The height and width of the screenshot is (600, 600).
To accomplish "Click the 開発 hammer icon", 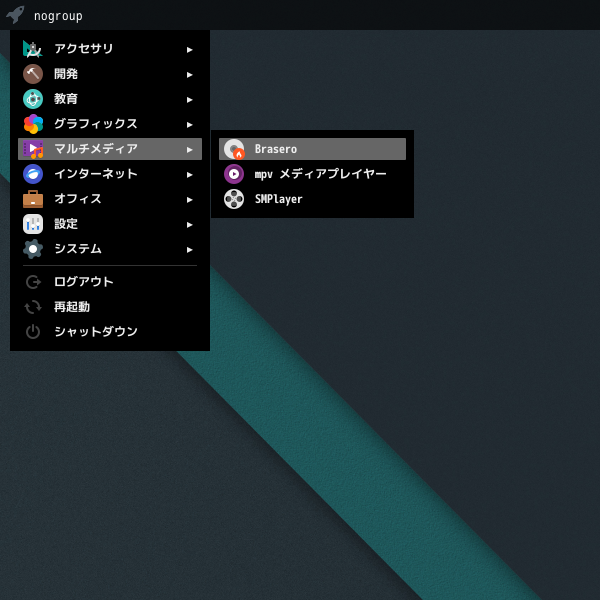I will click(33, 74).
